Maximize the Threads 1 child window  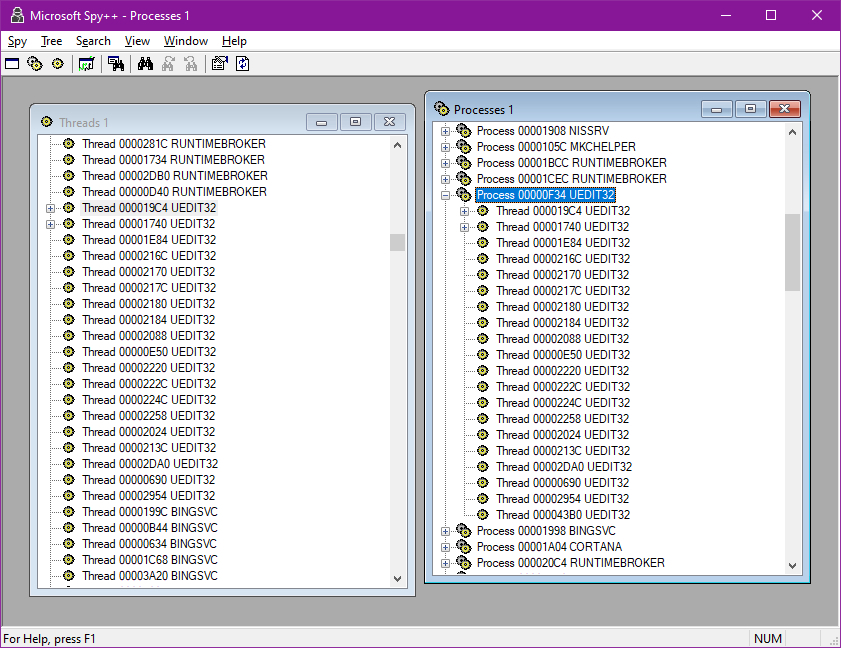pos(356,122)
